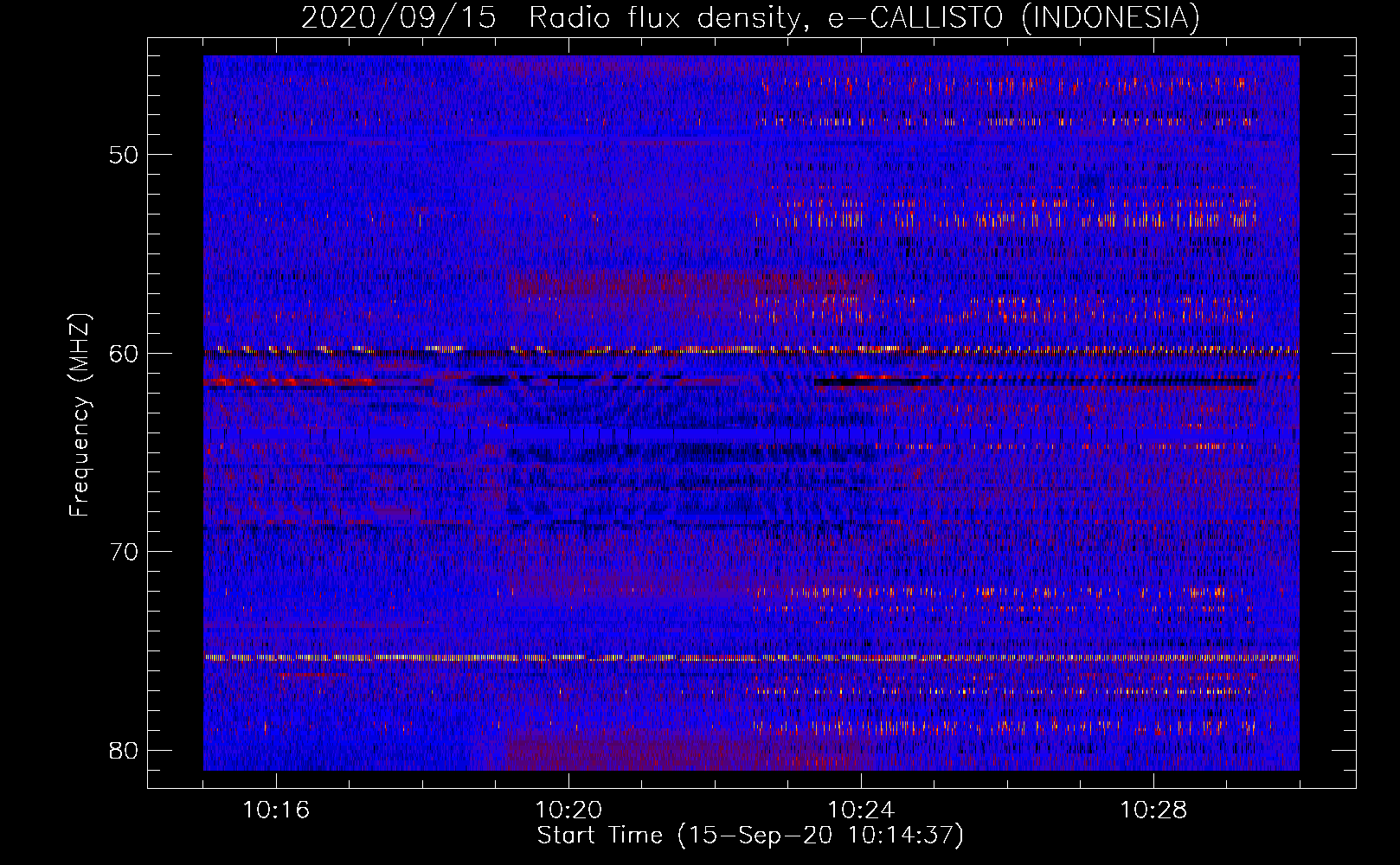Click the 10:16 time tick label
The height and width of the screenshot is (865, 1400).
pos(277,811)
